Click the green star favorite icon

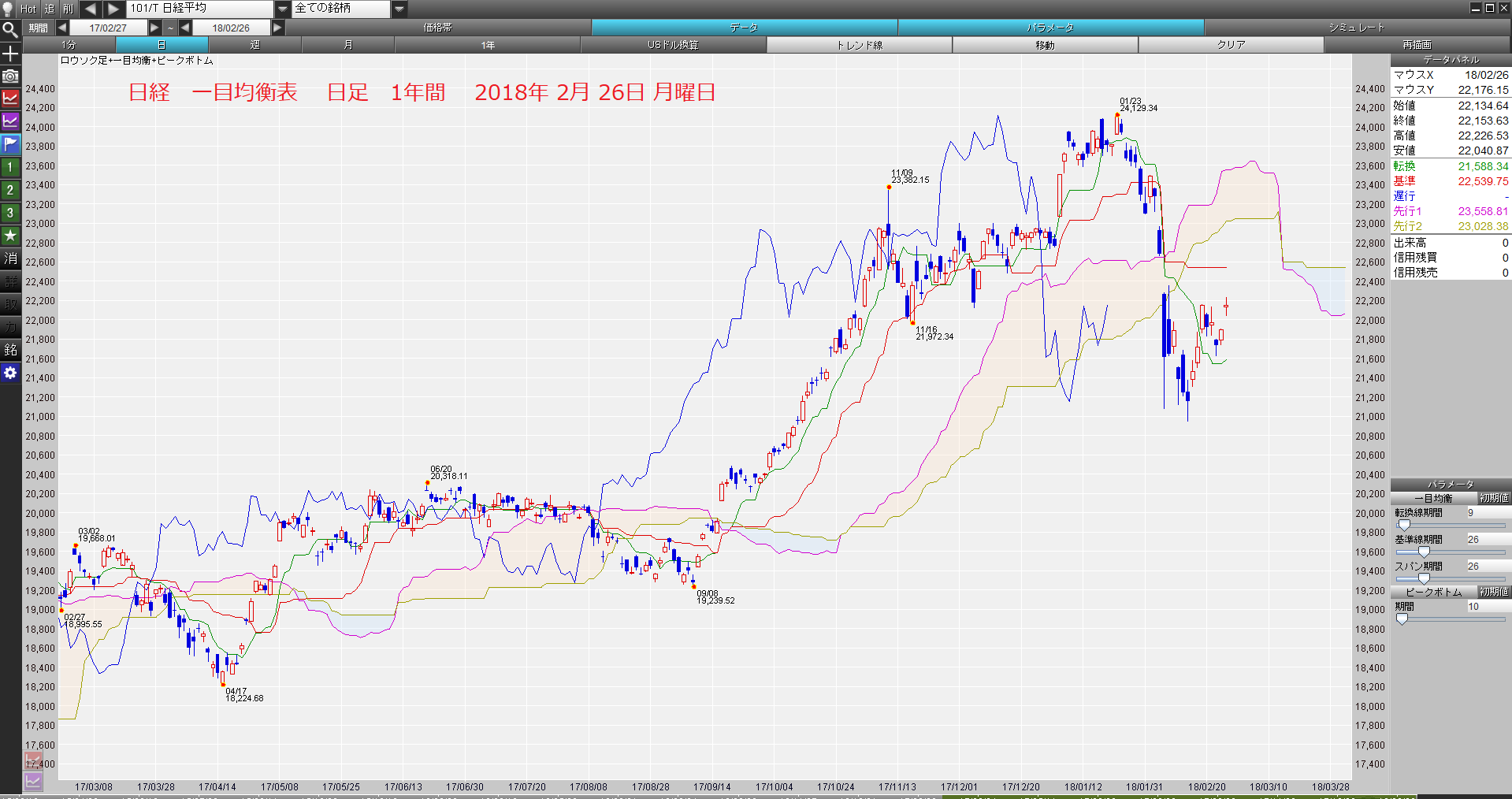(x=10, y=236)
